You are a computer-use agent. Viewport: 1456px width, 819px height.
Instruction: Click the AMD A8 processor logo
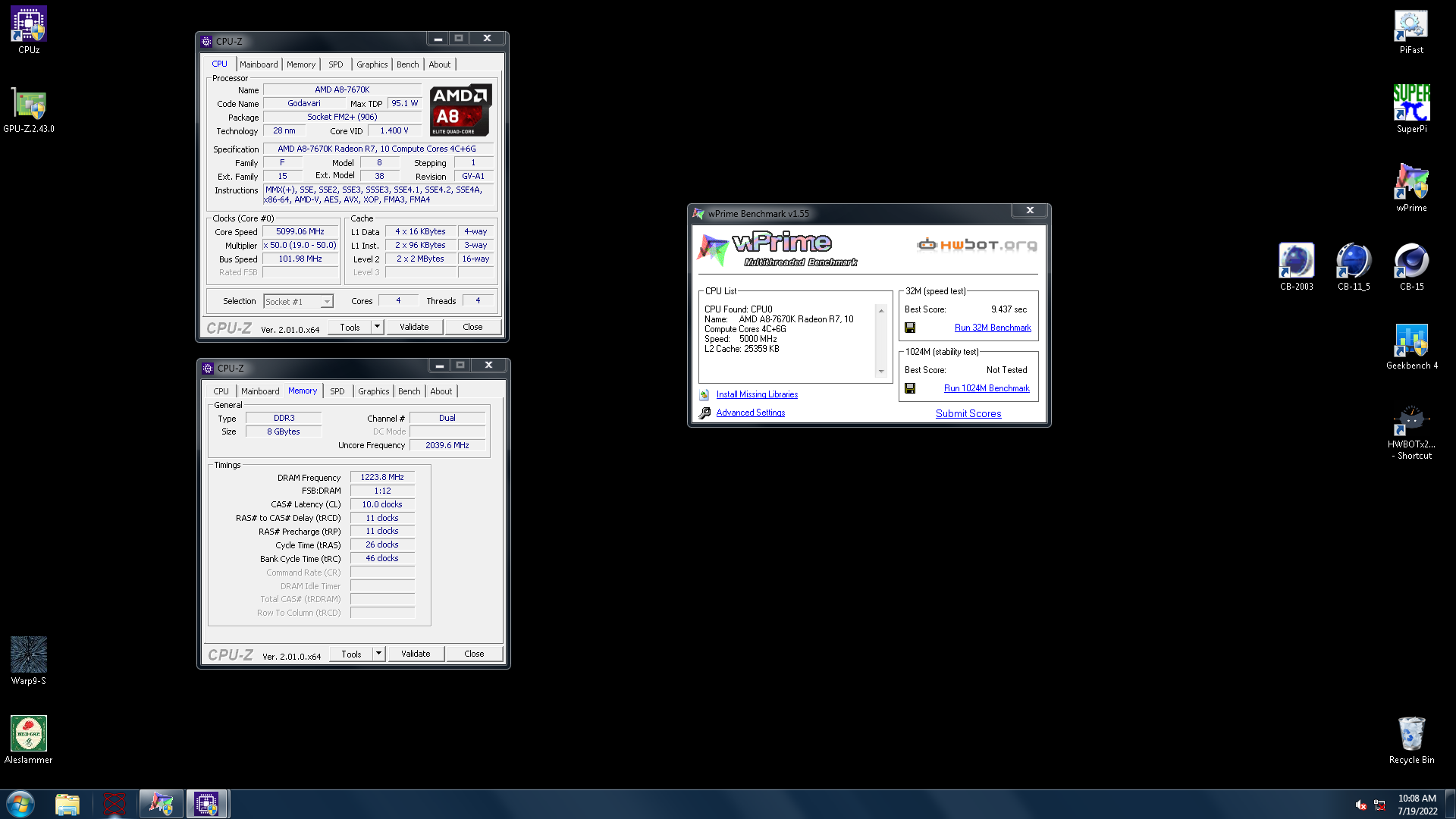[x=460, y=110]
